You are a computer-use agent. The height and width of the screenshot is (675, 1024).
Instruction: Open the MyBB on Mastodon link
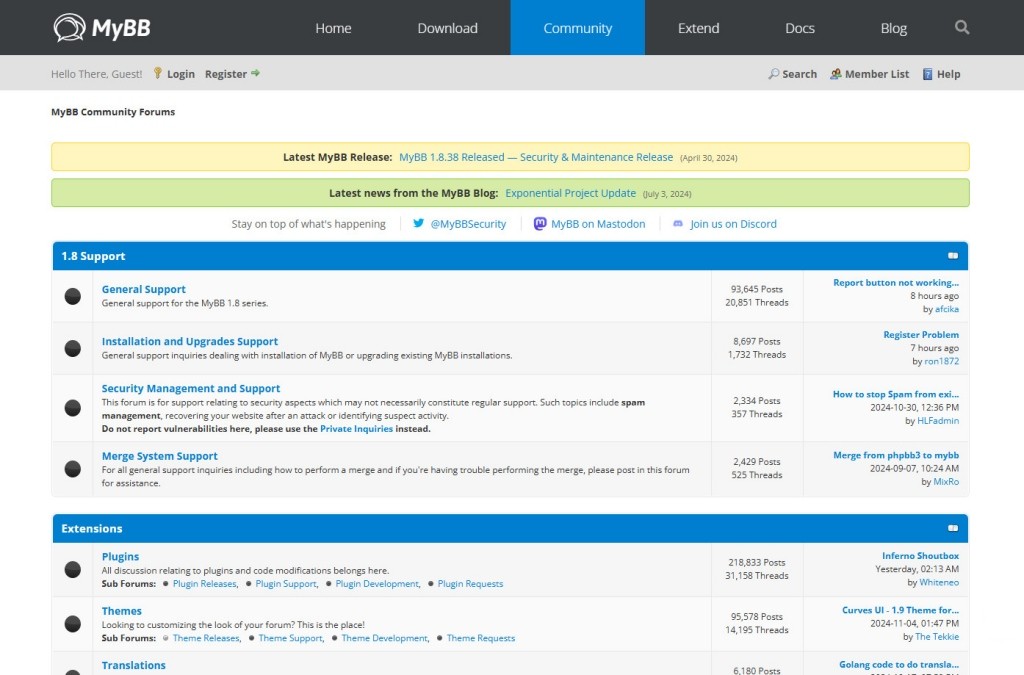[x=598, y=224]
